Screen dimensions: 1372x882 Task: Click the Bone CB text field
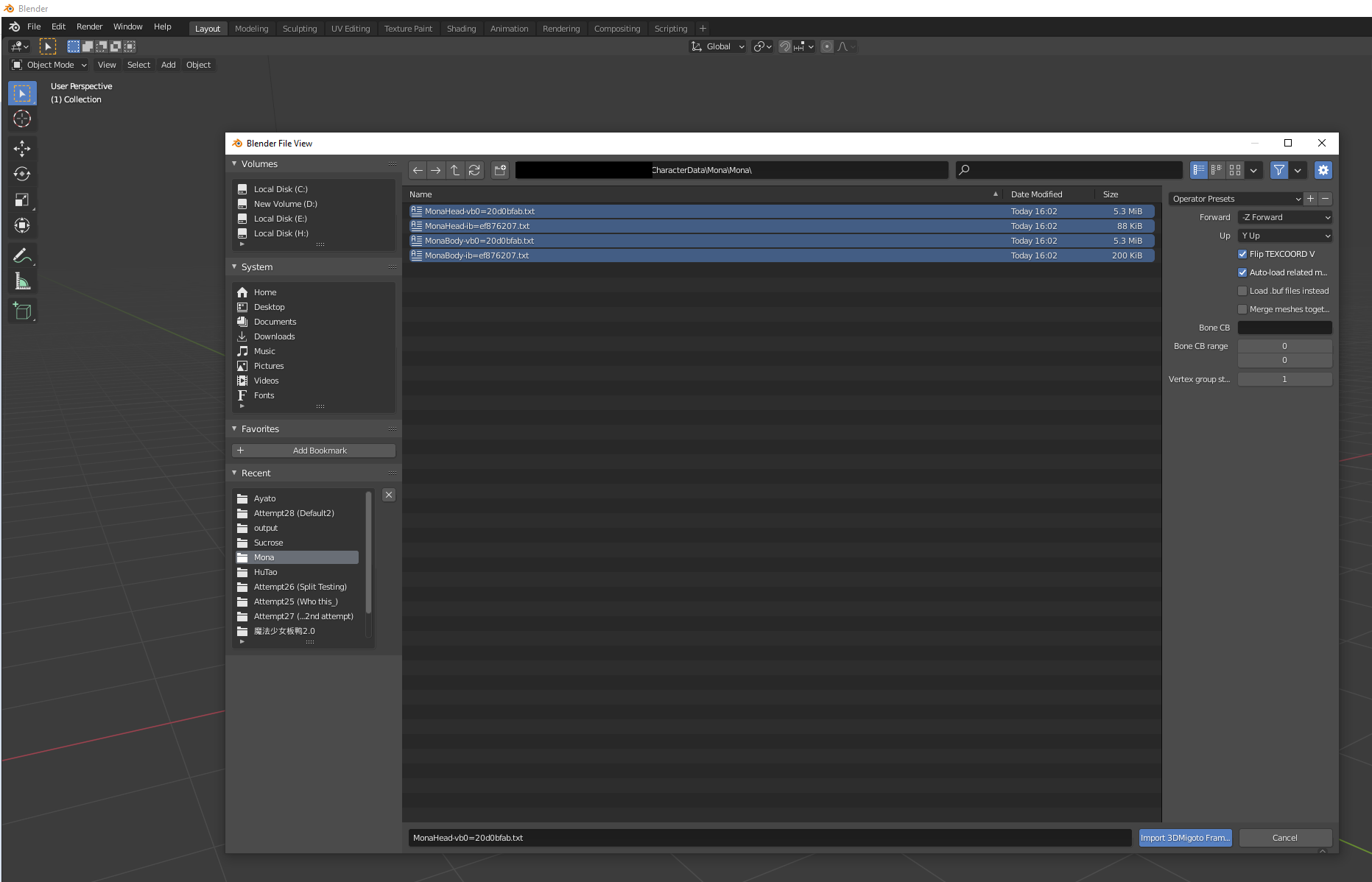[x=1285, y=328]
